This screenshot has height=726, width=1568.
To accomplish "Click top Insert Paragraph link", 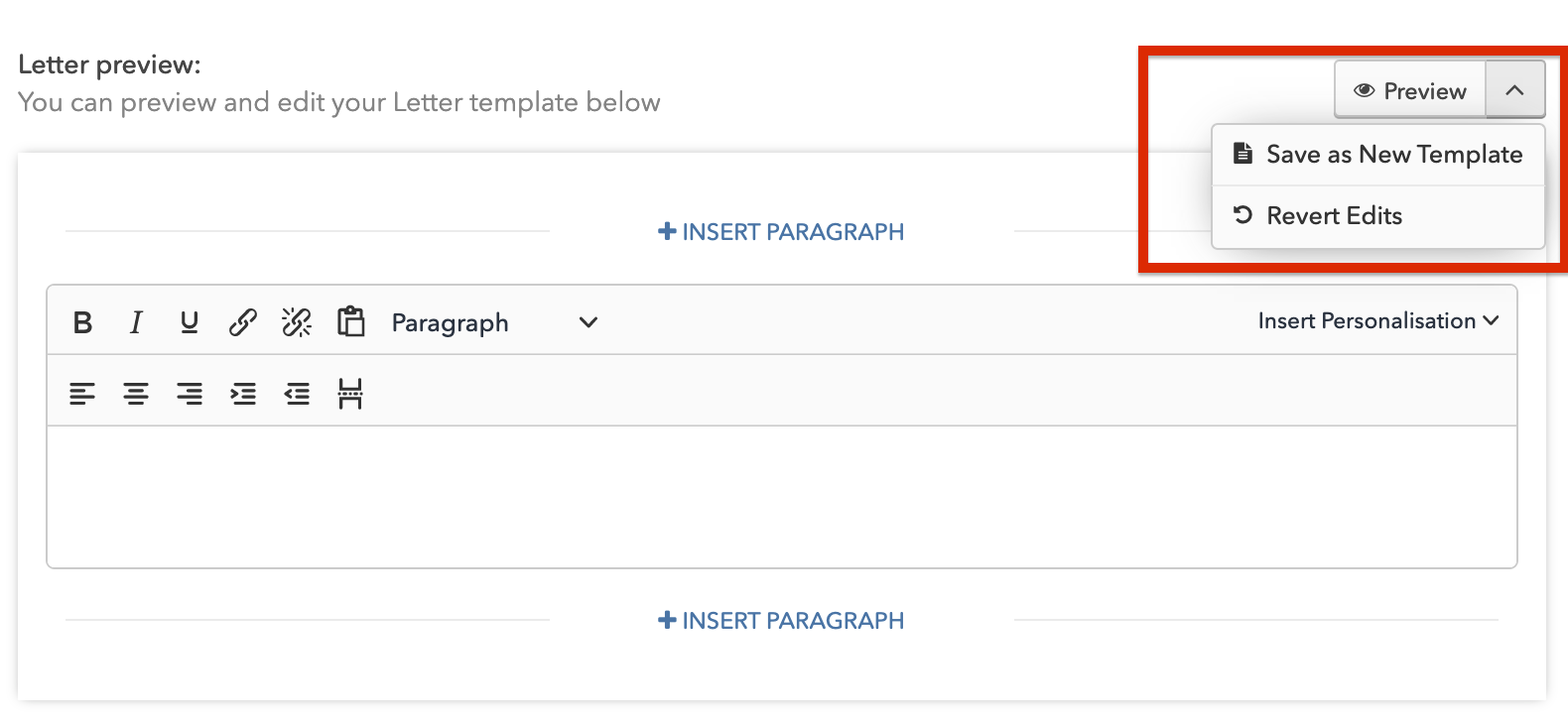I will coord(781,232).
